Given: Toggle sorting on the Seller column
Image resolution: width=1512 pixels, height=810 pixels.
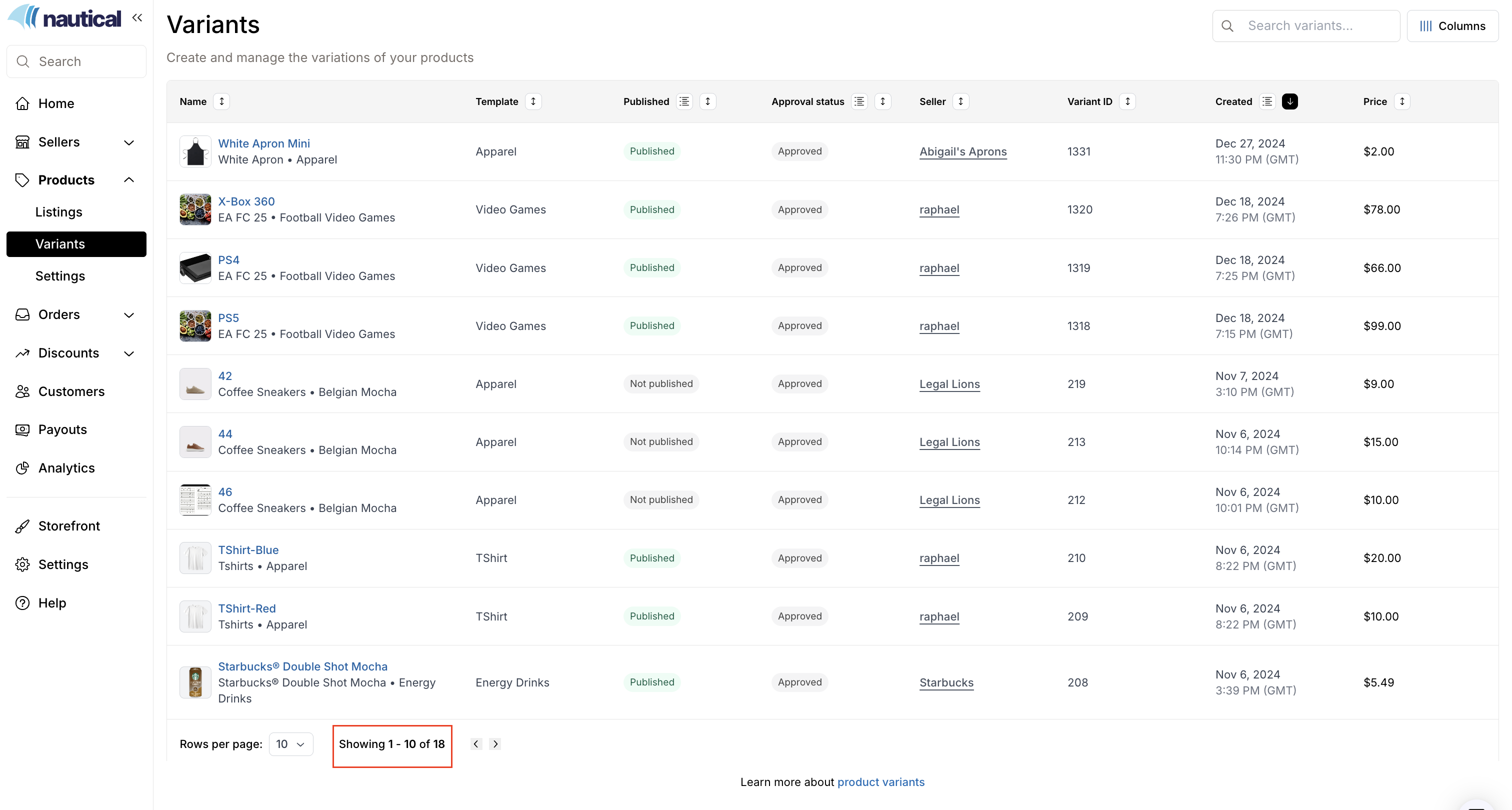Looking at the screenshot, I should coord(961,101).
